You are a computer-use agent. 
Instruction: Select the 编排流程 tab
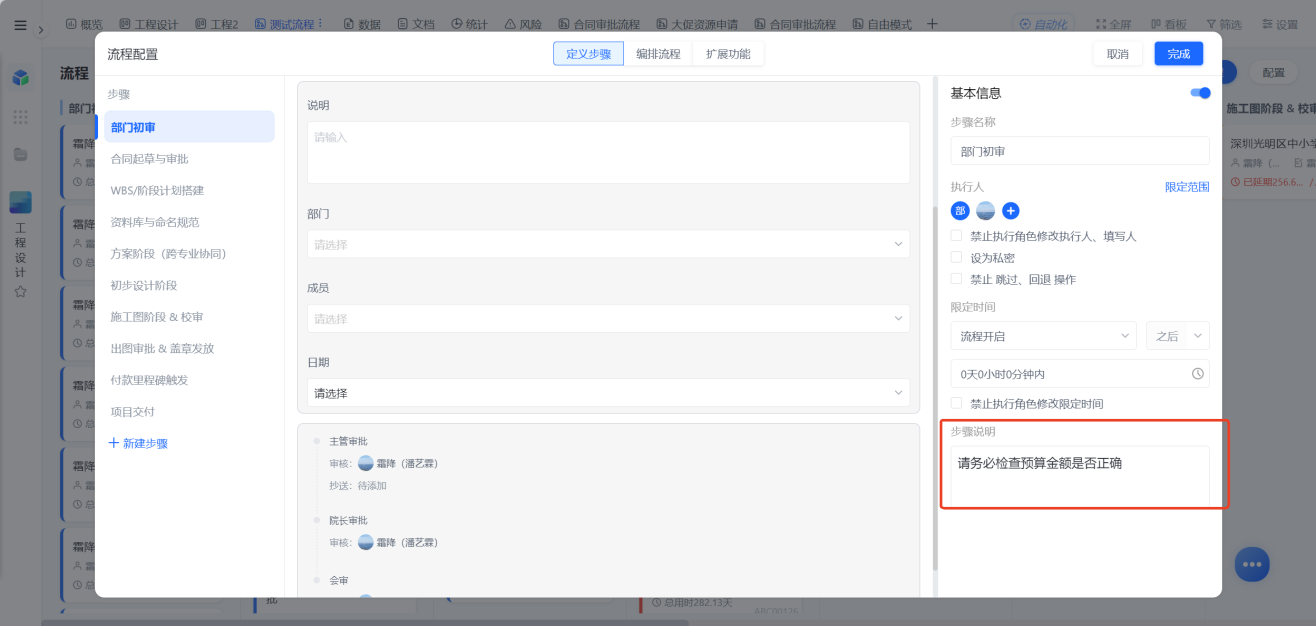(658, 54)
